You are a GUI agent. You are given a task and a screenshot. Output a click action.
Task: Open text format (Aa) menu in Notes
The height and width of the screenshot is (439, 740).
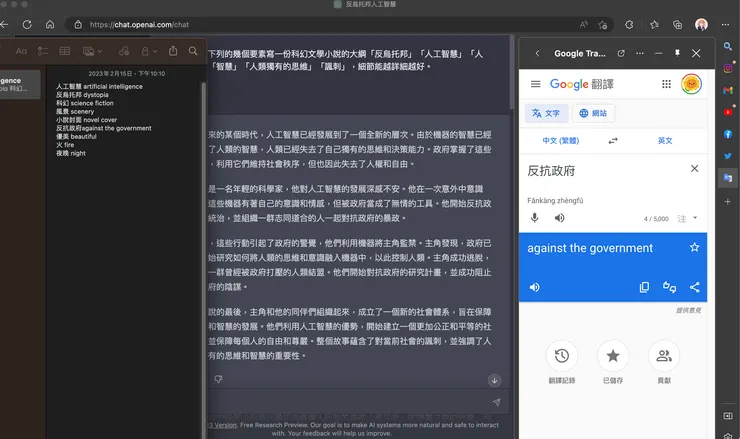tap(21, 51)
